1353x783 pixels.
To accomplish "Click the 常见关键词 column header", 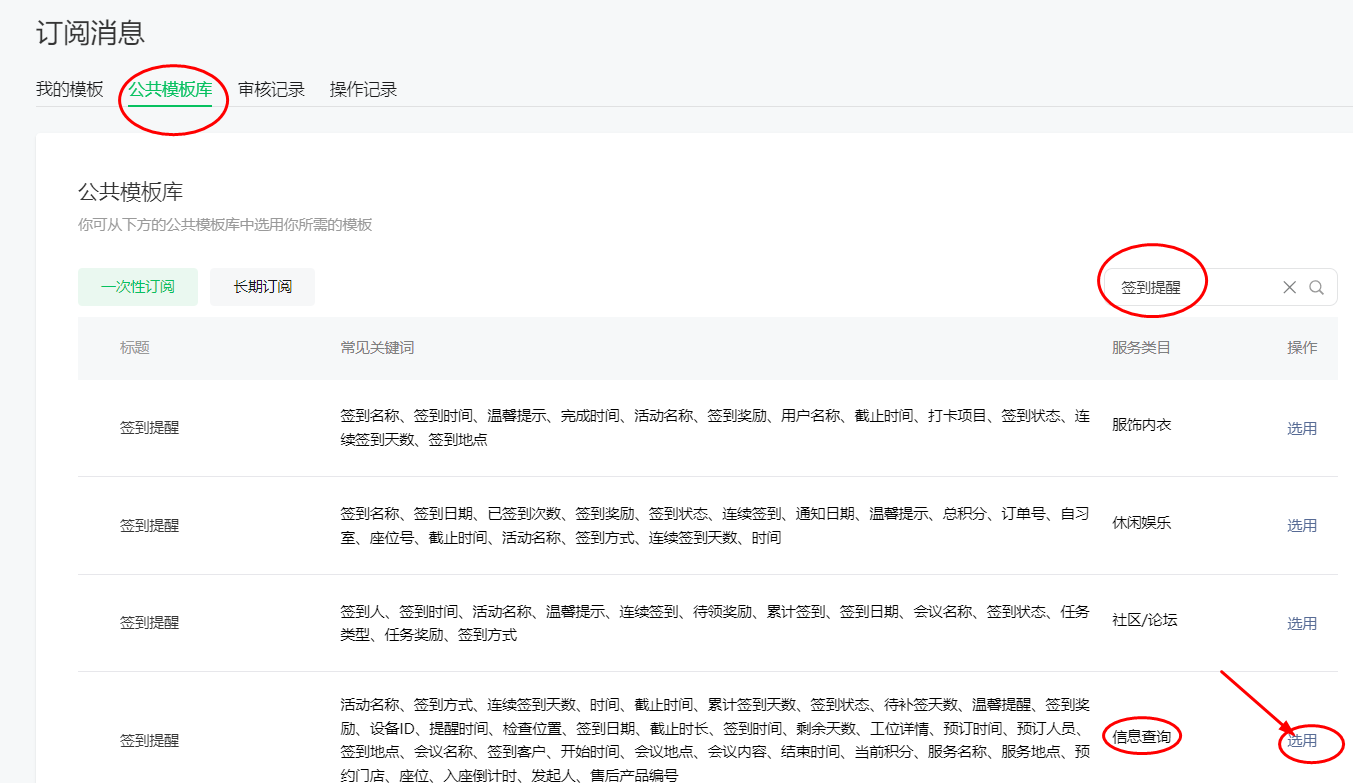I will click(377, 348).
